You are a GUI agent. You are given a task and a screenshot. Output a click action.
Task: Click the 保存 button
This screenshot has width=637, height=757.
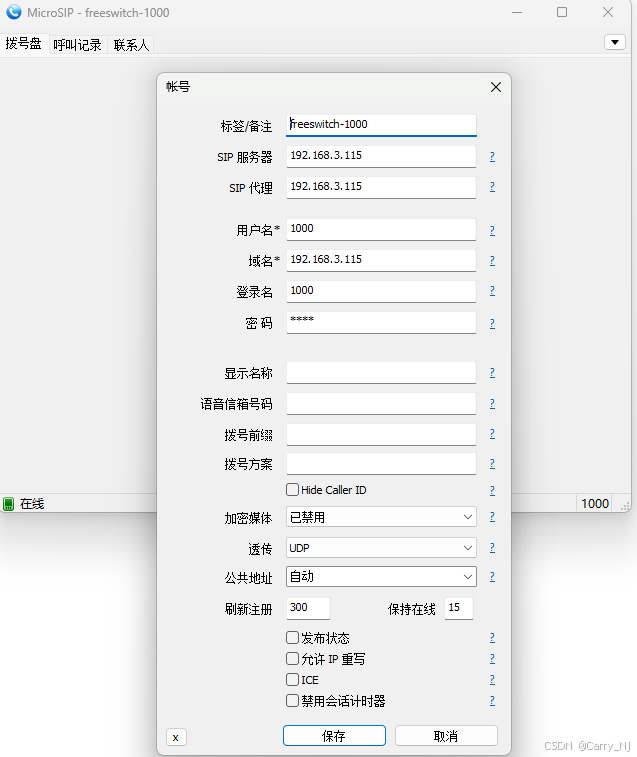click(x=334, y=736)
